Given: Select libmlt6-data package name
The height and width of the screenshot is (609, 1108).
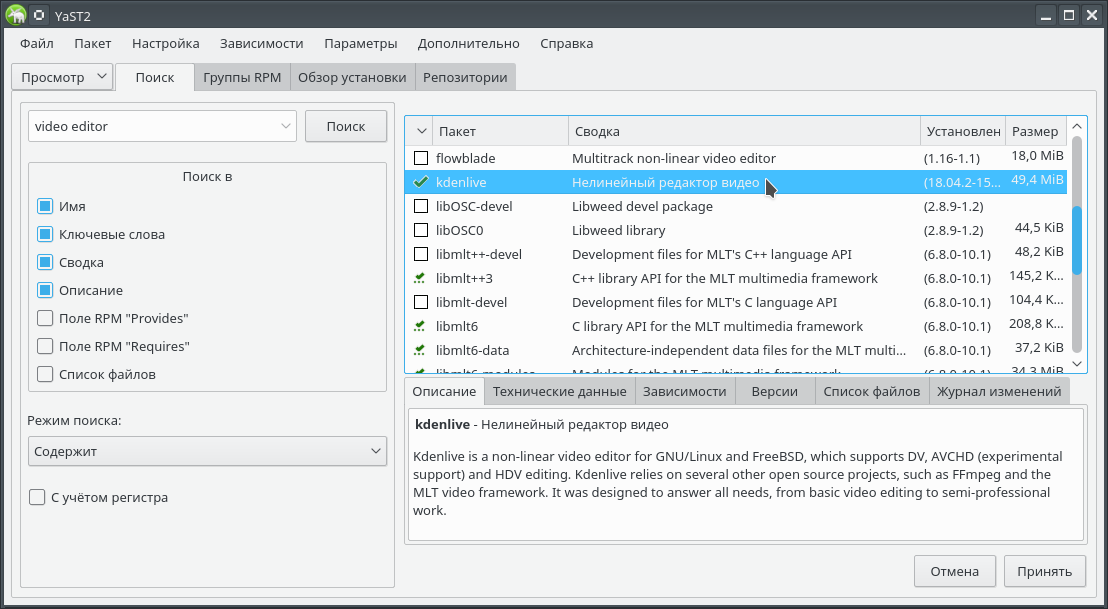Looking at the screenshot, I should coord(473,350).
